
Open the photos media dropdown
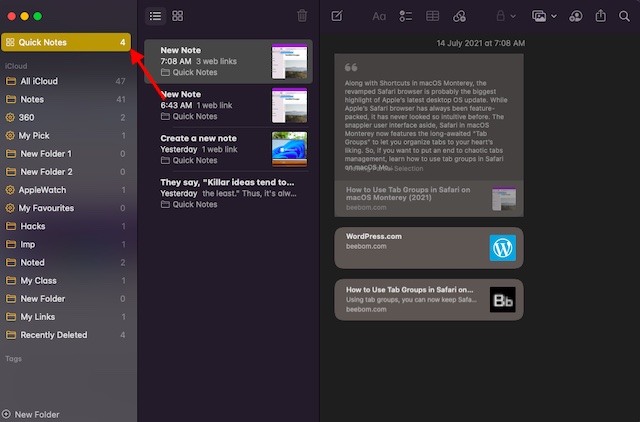click(x=543, y=16)
